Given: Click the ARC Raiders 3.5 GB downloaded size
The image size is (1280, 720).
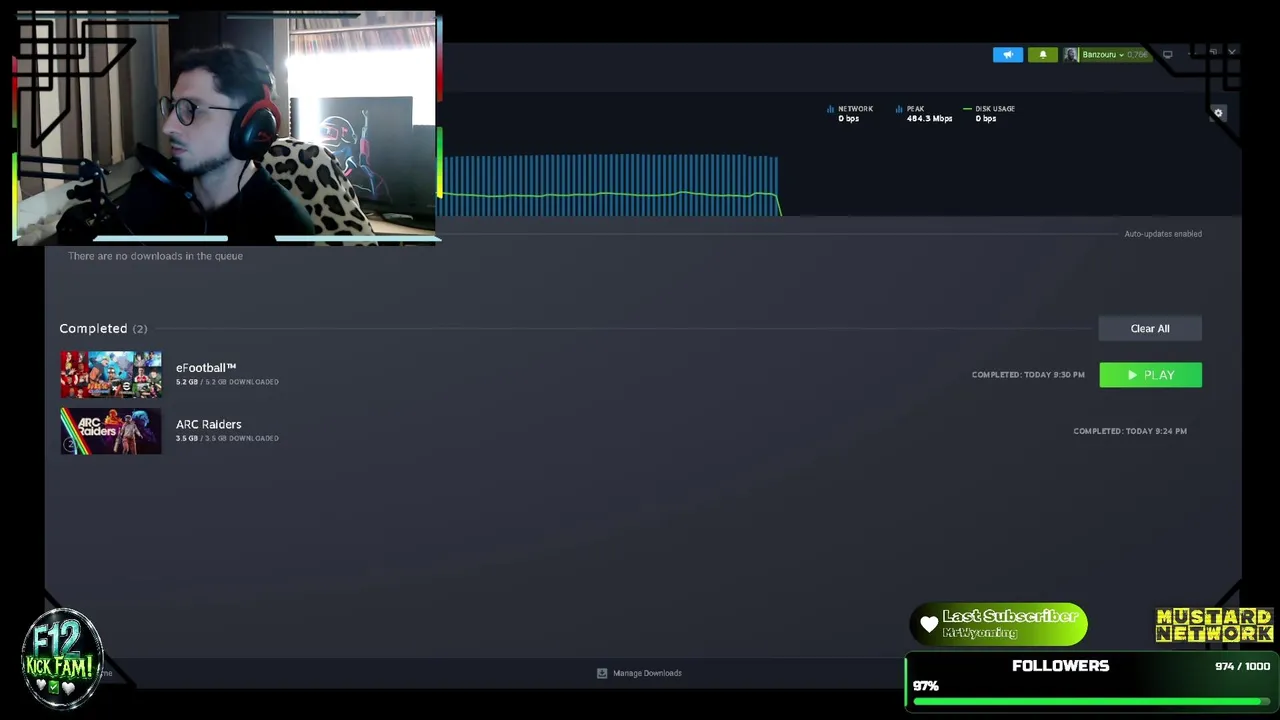Looking at the screenshot, I should (x=227, y=438).
